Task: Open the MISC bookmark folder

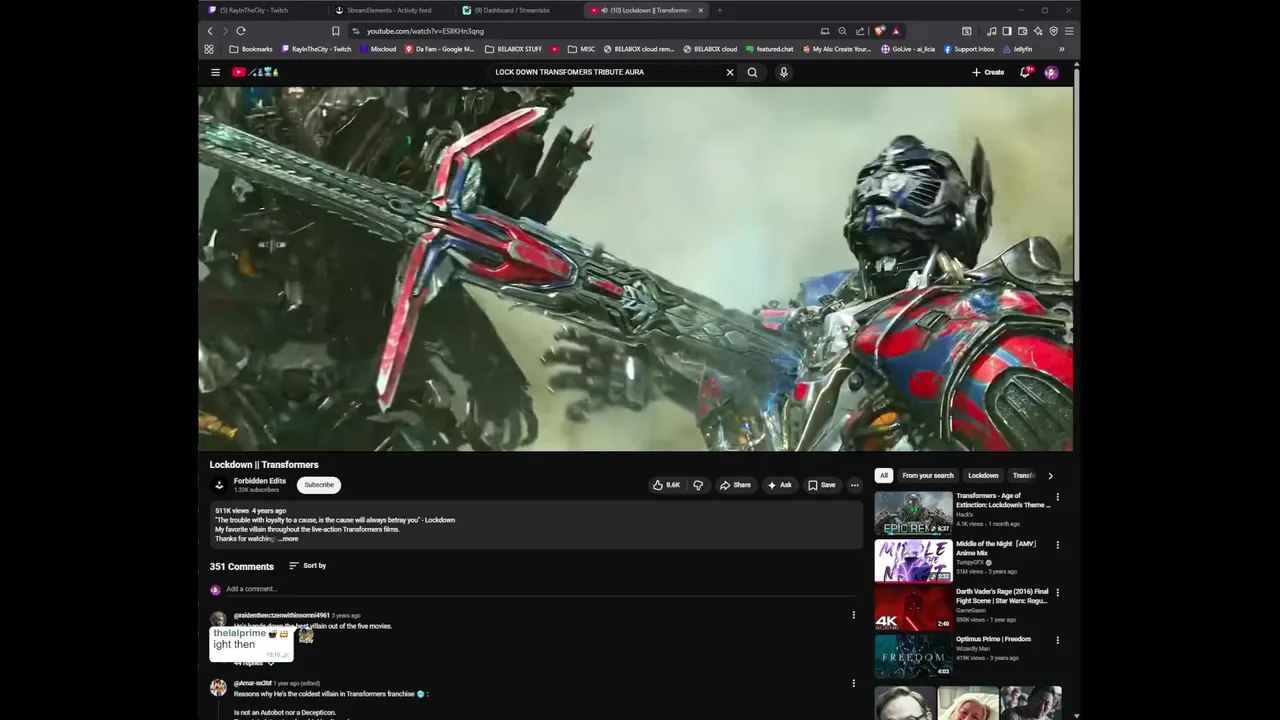Action: pyautogui.click(x=581, y=49)
